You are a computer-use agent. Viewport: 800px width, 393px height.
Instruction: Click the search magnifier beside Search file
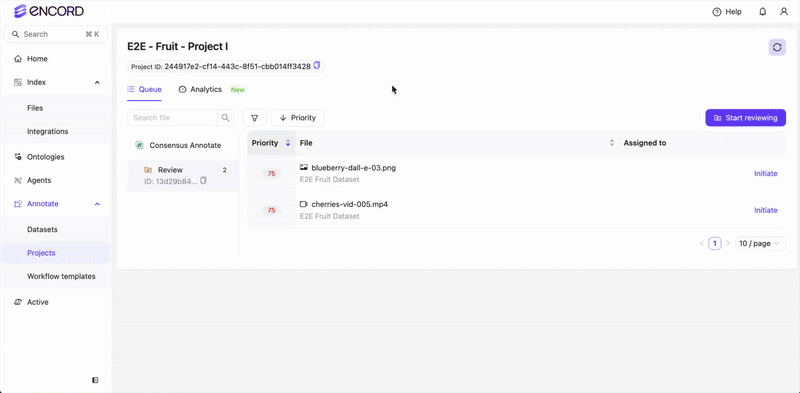pyautogui.click(x=226, y=118)
